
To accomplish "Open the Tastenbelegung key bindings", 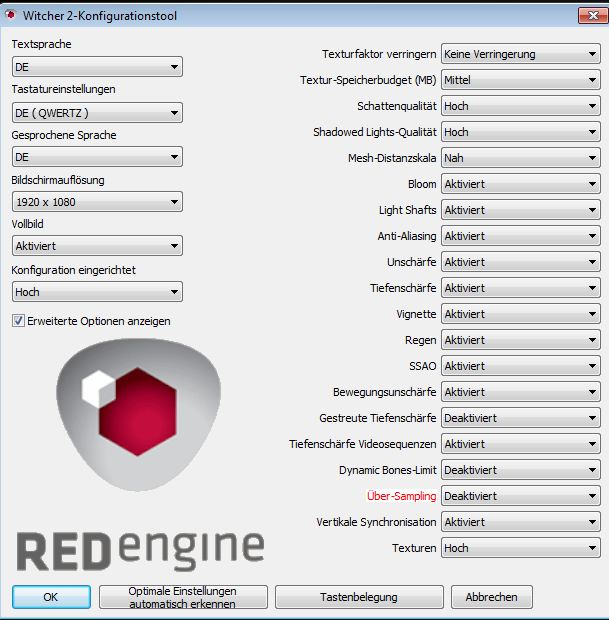I will 359,597.
